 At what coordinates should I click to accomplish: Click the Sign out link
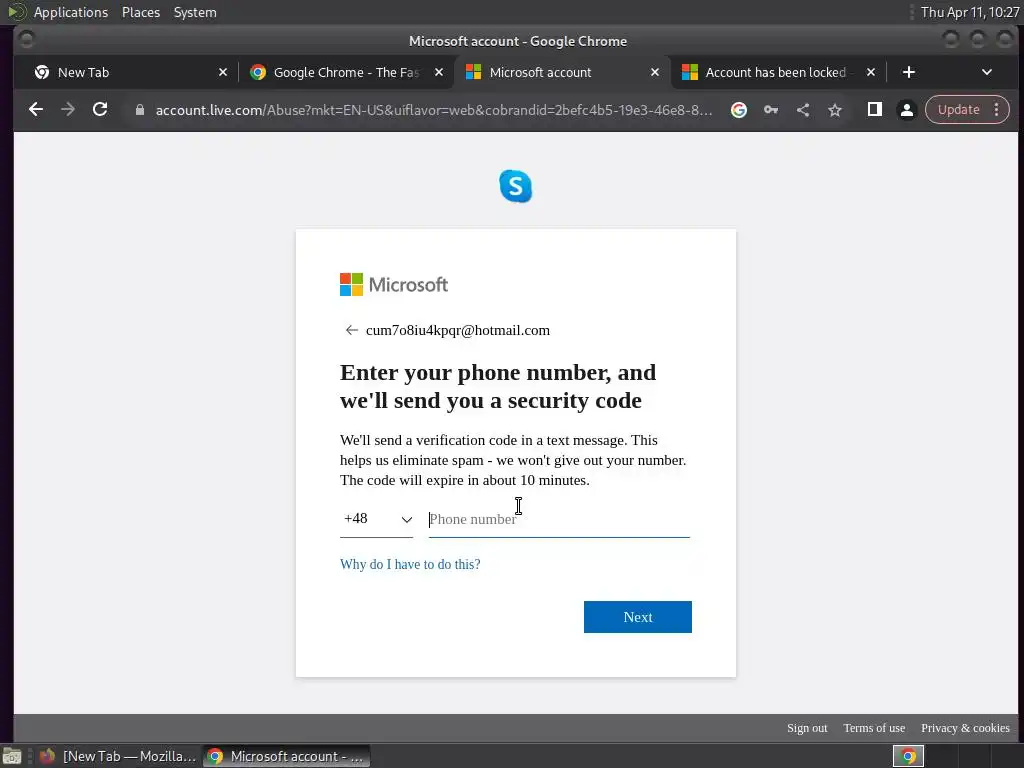point(807,728)
